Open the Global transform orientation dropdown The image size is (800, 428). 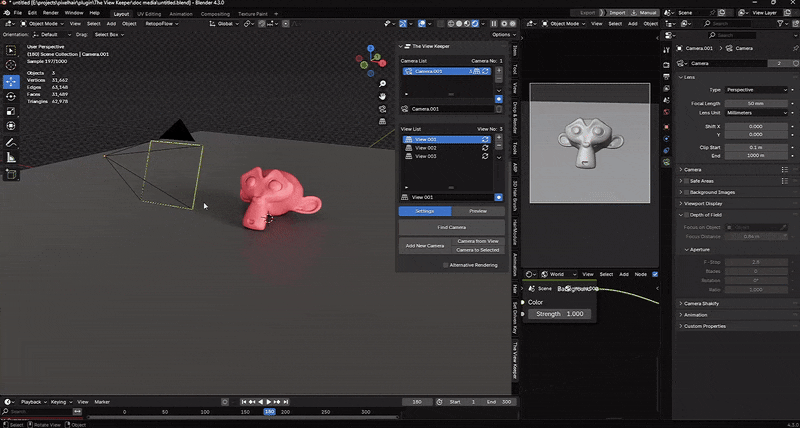pyautogui.click(x=224, y=23)
